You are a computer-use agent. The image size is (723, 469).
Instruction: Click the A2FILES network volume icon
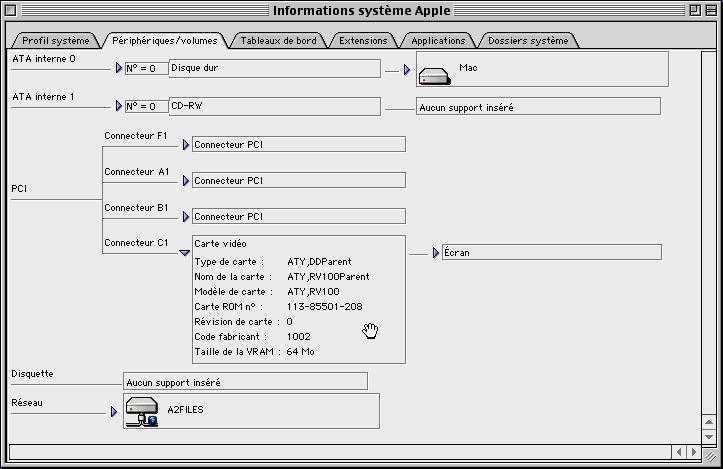[142, 411]
